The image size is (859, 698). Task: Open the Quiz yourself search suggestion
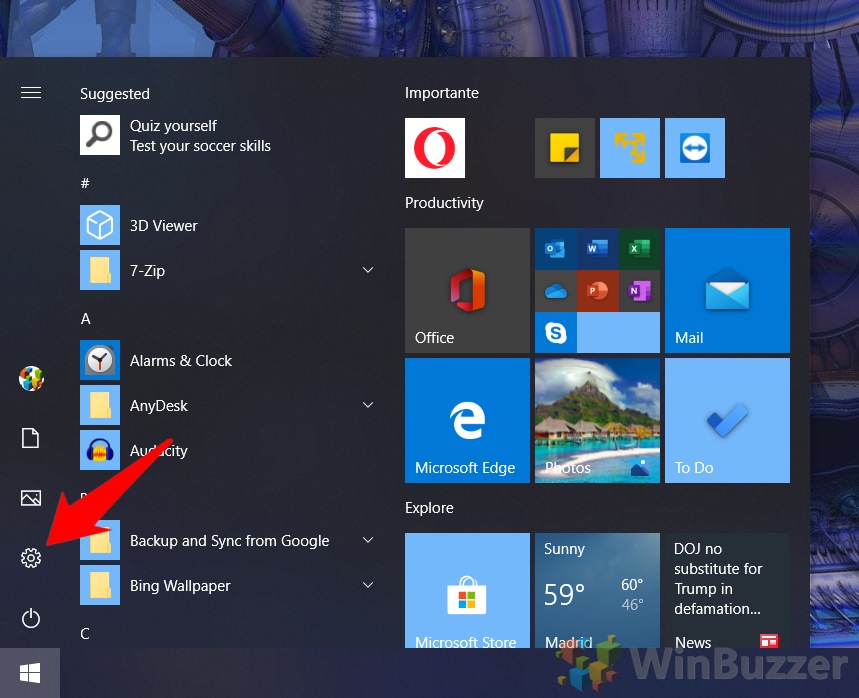click(x=227, y=135)
